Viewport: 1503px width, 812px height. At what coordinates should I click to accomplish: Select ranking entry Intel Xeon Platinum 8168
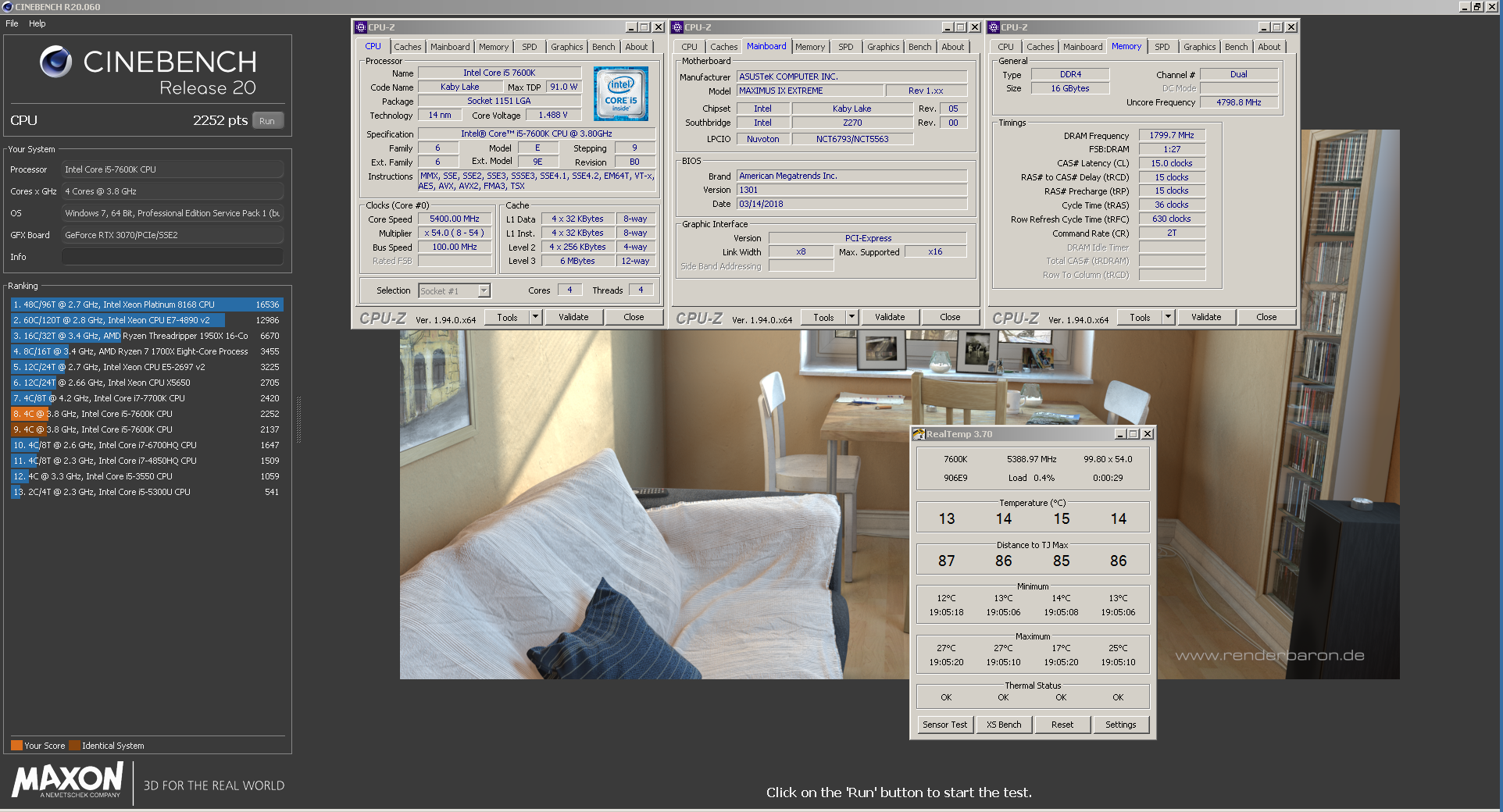point(147,304)
